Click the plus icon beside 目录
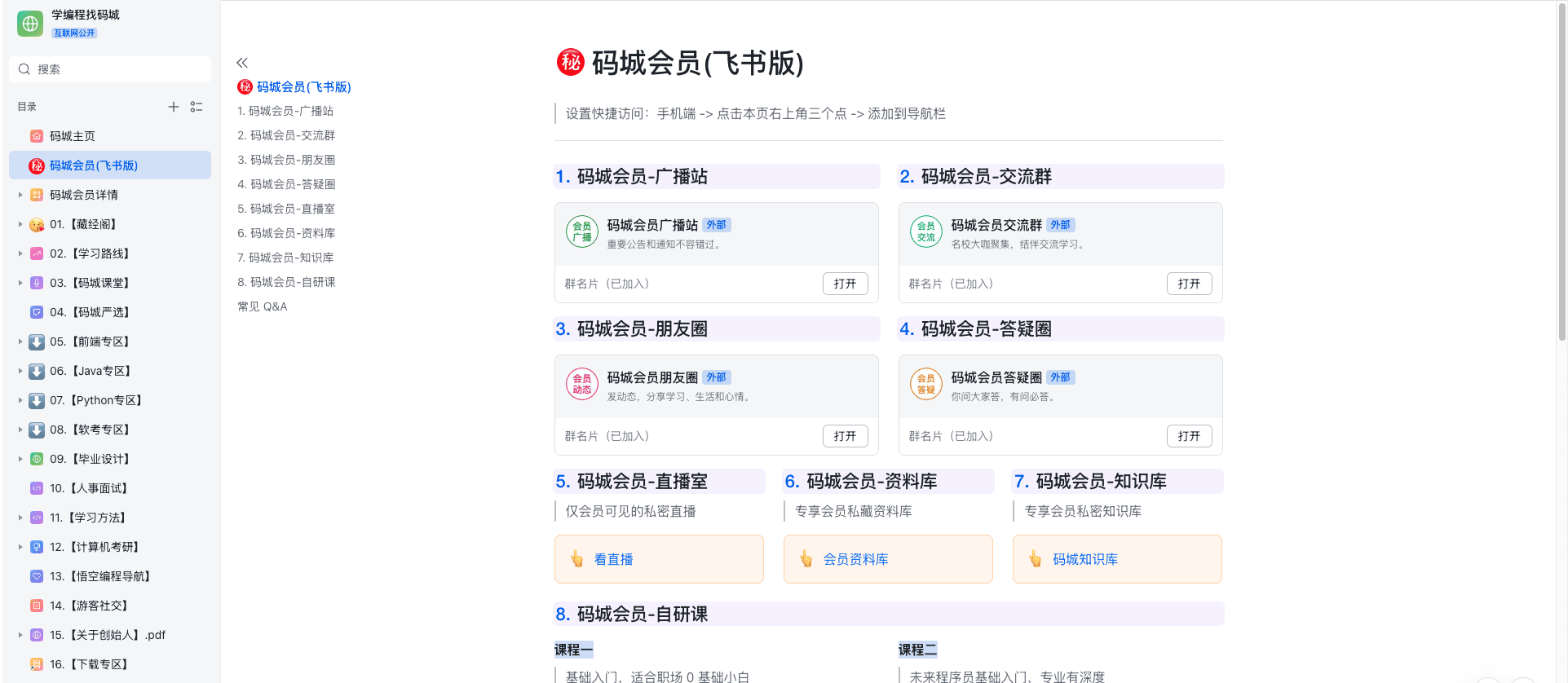Viewport: 1568px width, 683px height. coord(174,107)
